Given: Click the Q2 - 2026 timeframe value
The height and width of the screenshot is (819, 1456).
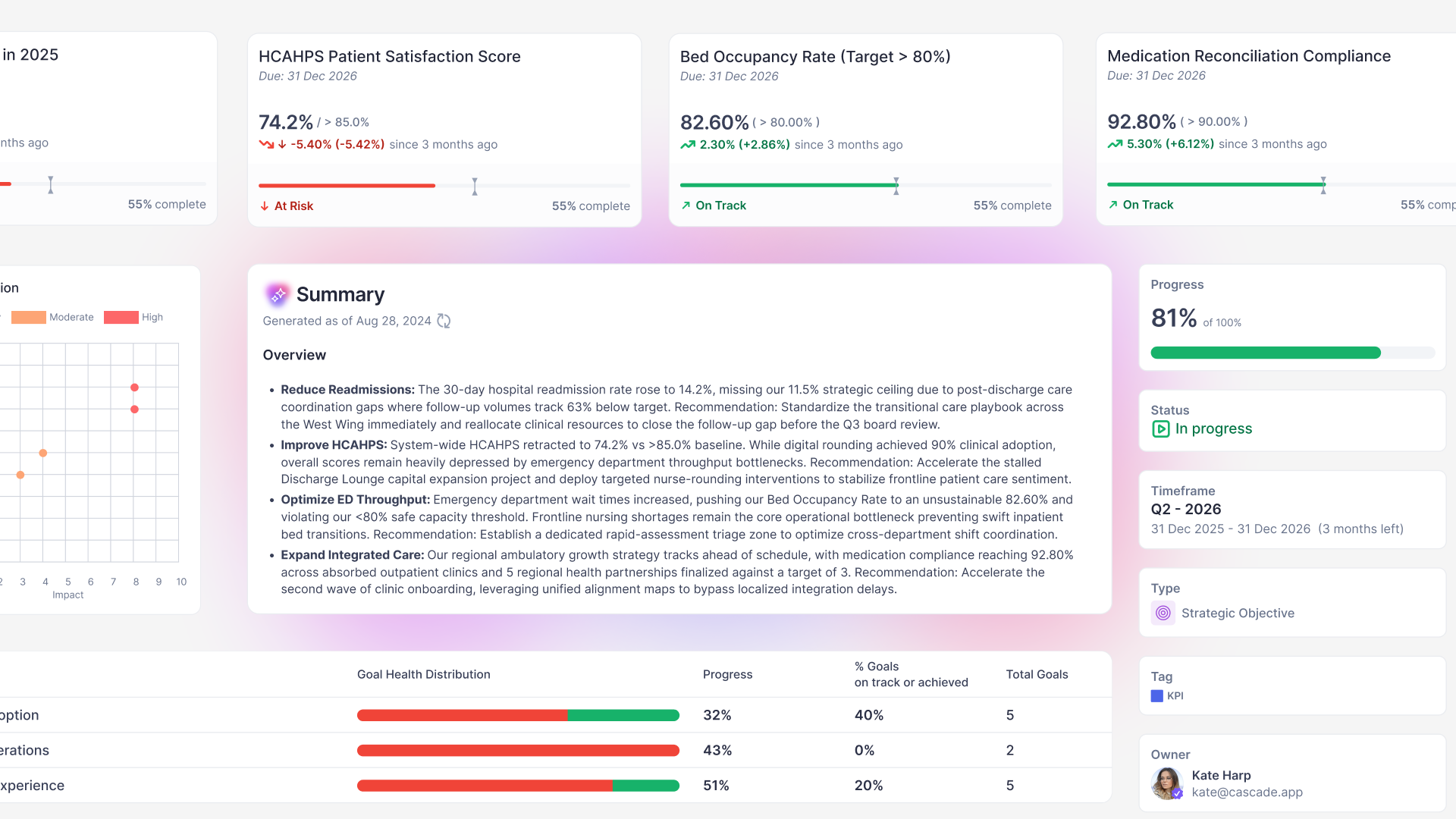Looking at the screenshot, I should point(1186,510).
